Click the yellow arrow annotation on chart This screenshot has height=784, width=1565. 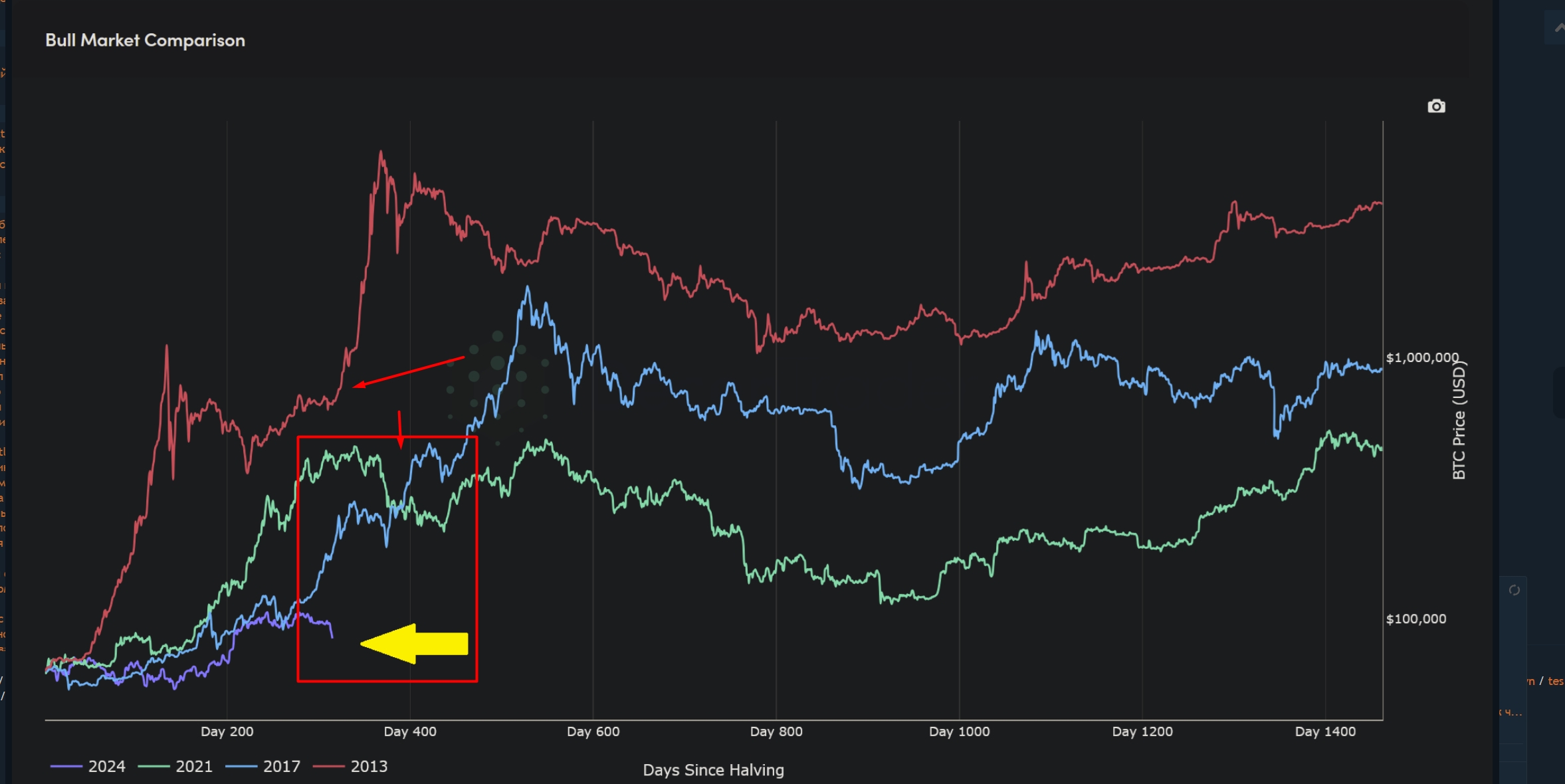415,644
